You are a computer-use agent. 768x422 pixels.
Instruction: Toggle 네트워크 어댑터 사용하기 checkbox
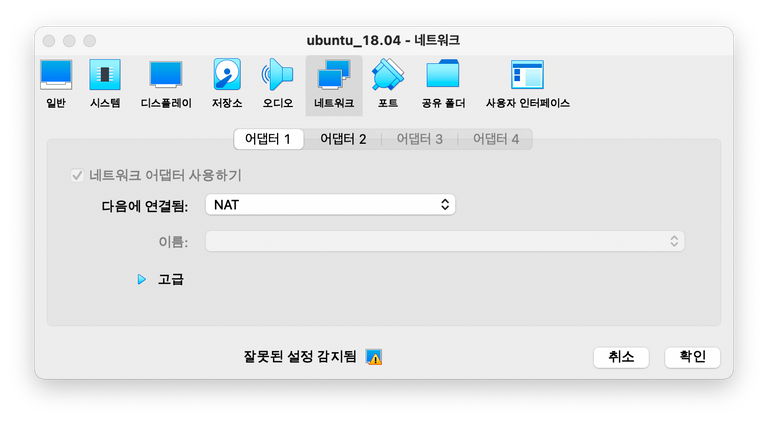coord(77,175)
